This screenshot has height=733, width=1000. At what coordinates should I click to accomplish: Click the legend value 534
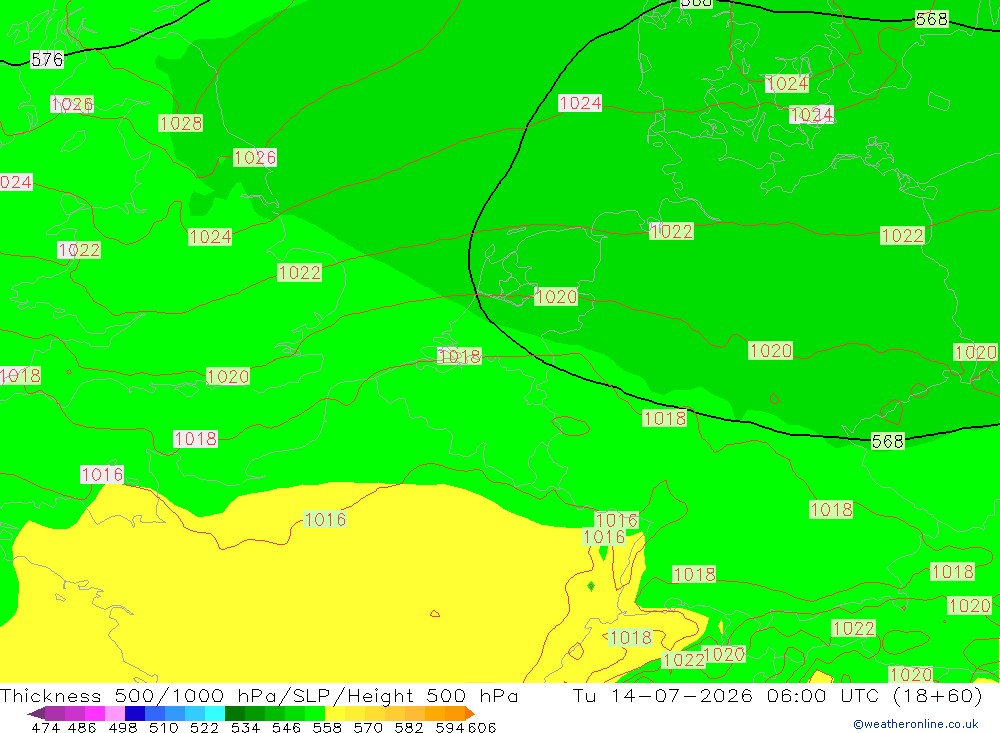coord(245,727)
